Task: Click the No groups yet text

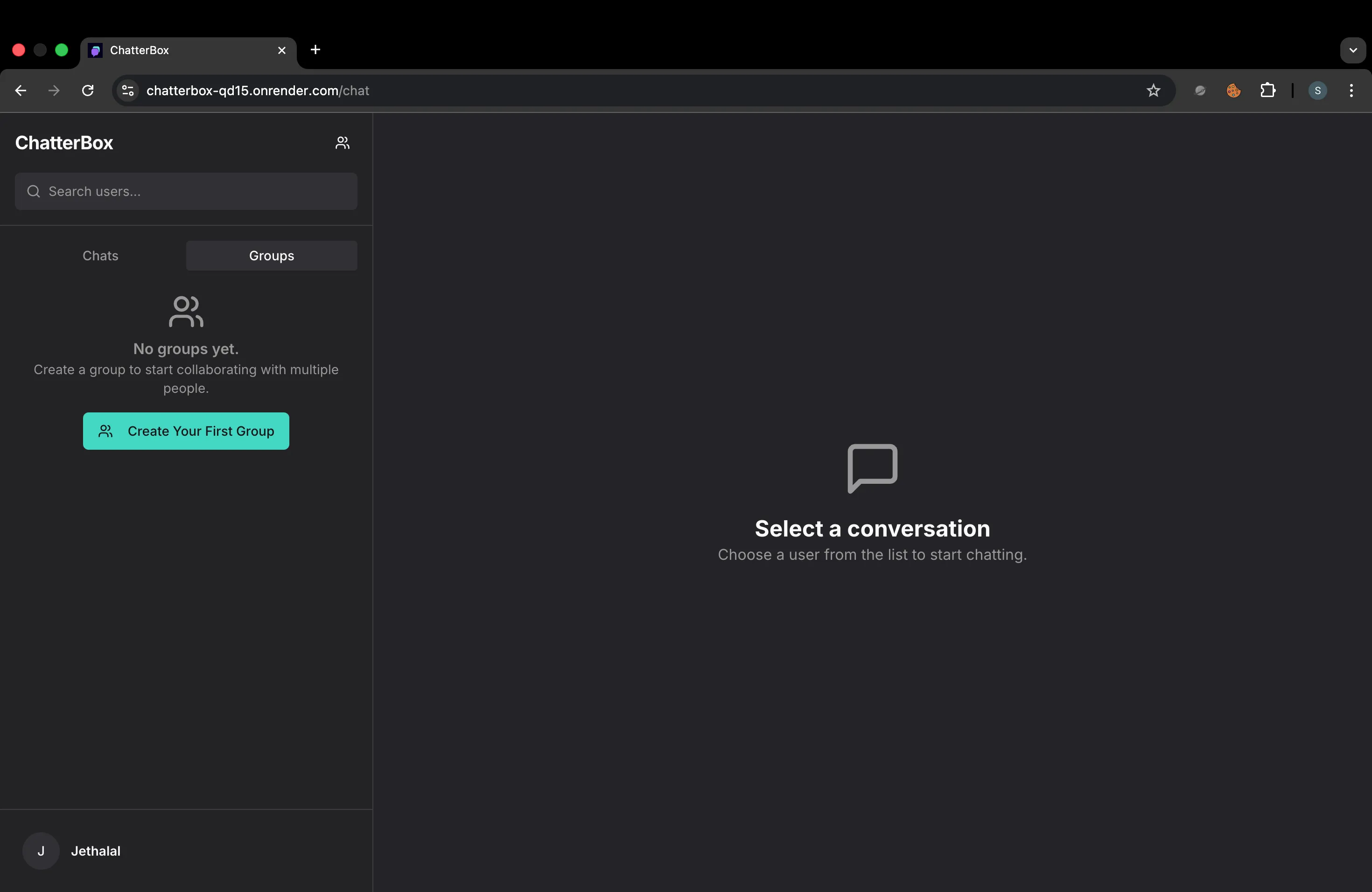Action: 186,348
